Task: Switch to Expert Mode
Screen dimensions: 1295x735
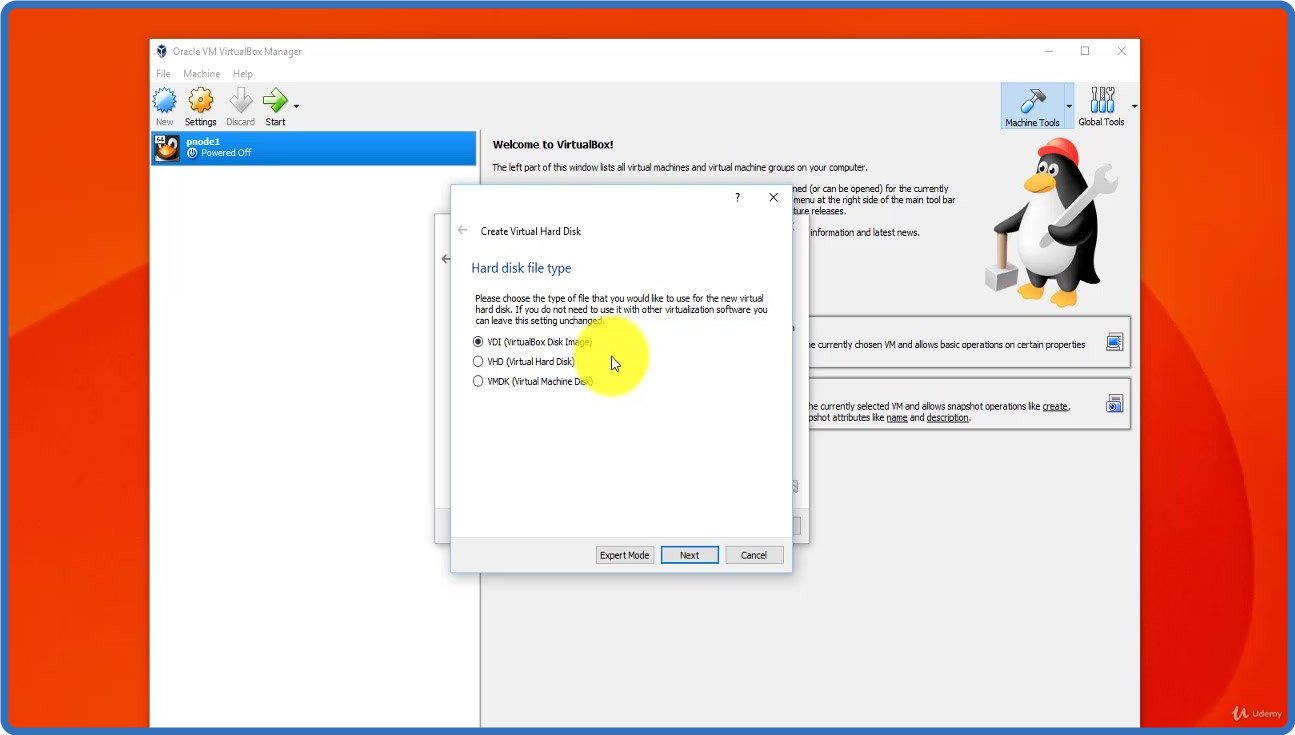Action: tap(624, 555)
